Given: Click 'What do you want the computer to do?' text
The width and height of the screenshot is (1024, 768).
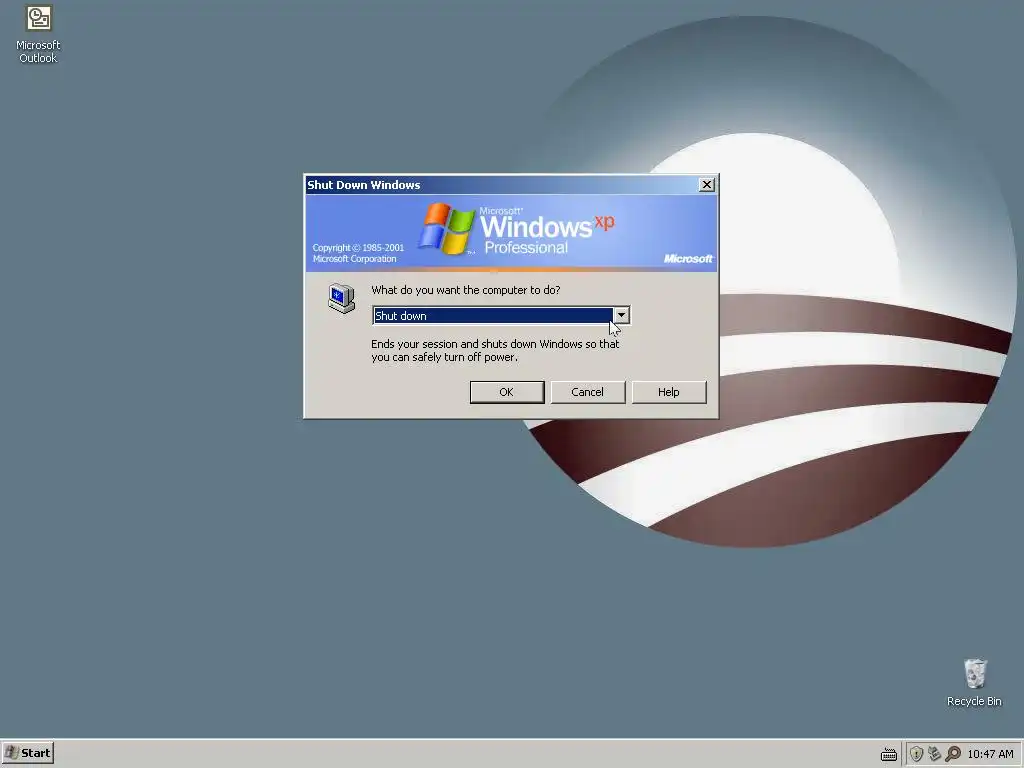Looking at the screenshot, I should coord(466,290).
